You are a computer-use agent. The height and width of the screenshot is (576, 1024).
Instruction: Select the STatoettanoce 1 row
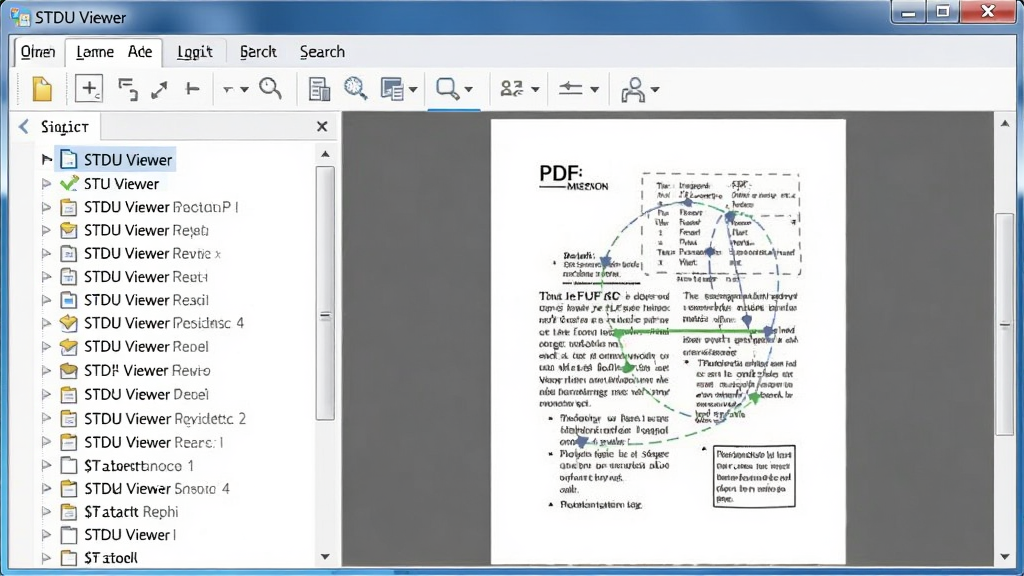coord(127,466)
